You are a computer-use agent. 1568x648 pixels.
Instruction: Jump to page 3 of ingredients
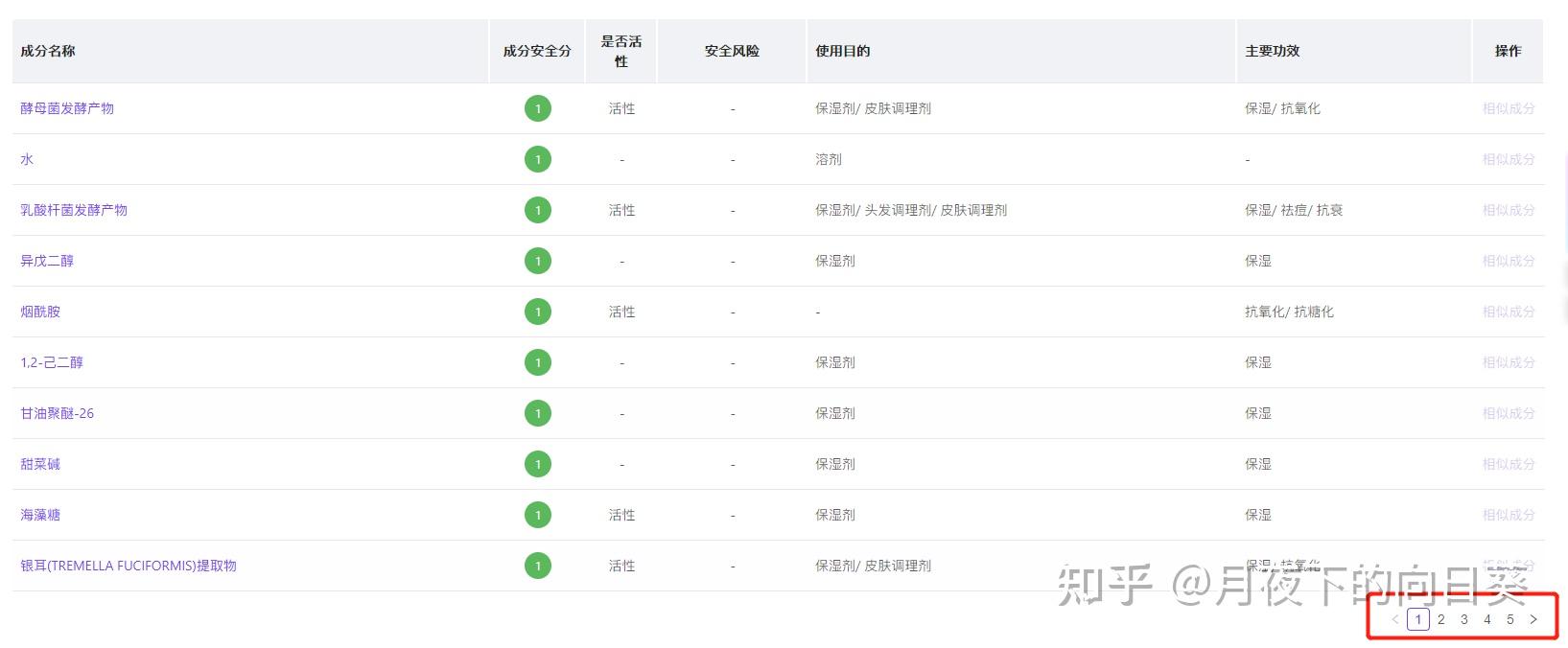click(1464, 619)
